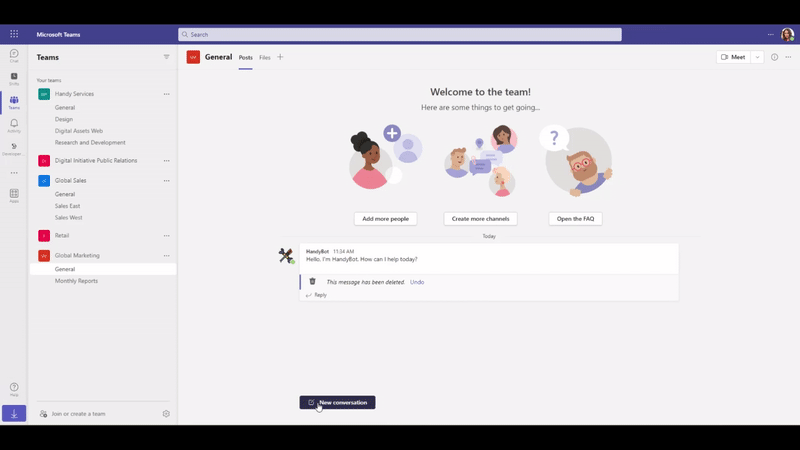Open the user profile avatar
The width and height of the screenshot is (800, 450).
(x=787, y=34)
